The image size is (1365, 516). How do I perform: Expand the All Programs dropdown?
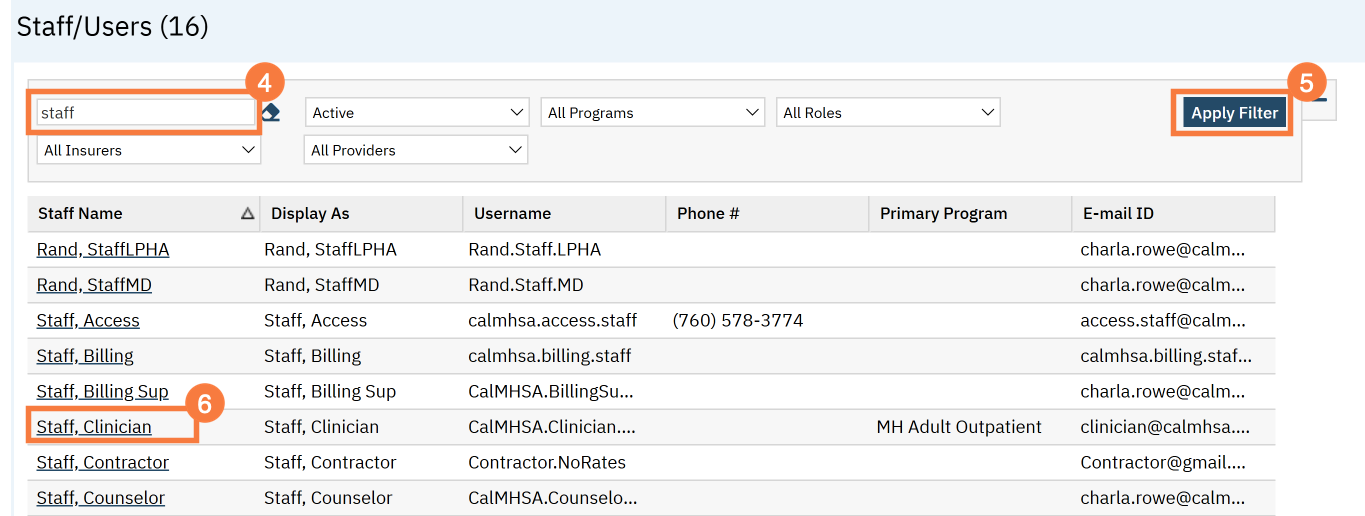coord(652,113)
